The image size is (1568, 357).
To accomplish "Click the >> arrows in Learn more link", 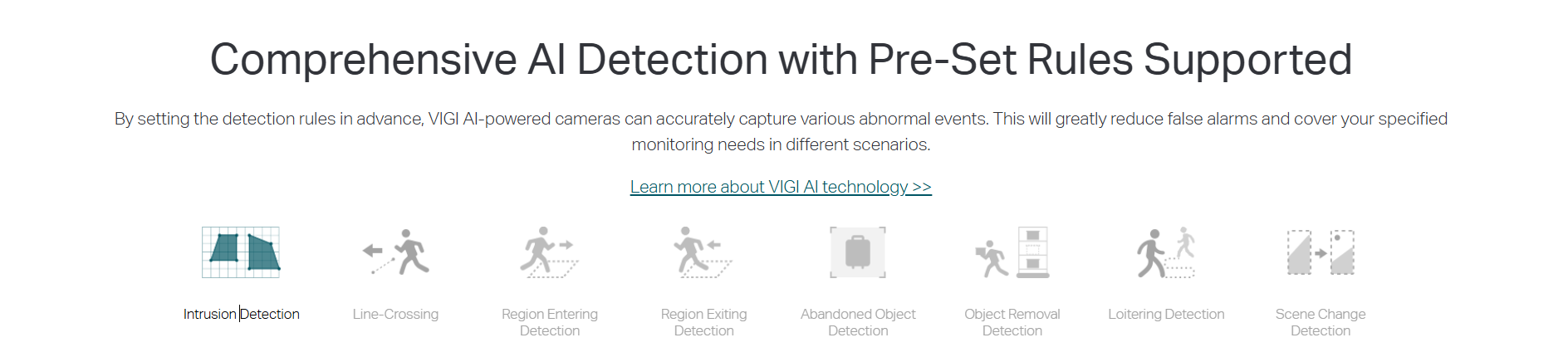I will pos(922,187).
